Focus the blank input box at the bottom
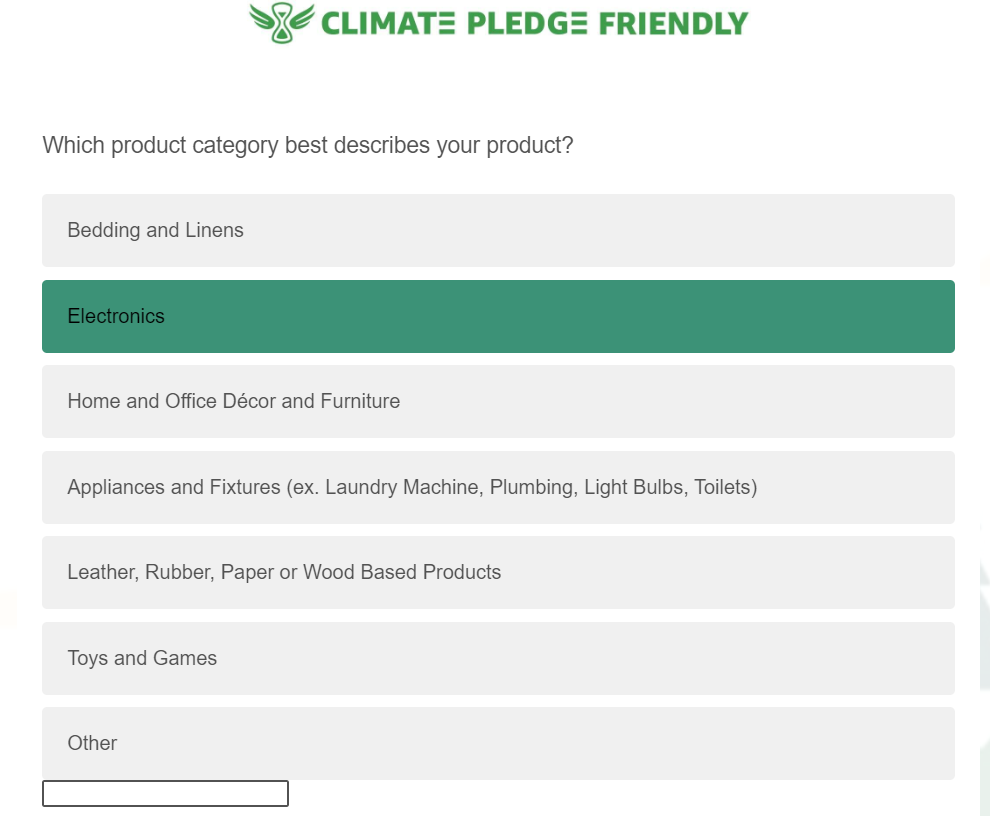The height and width of the screenshot is (816, 990). pyautogui.click(x=165, y=793)
